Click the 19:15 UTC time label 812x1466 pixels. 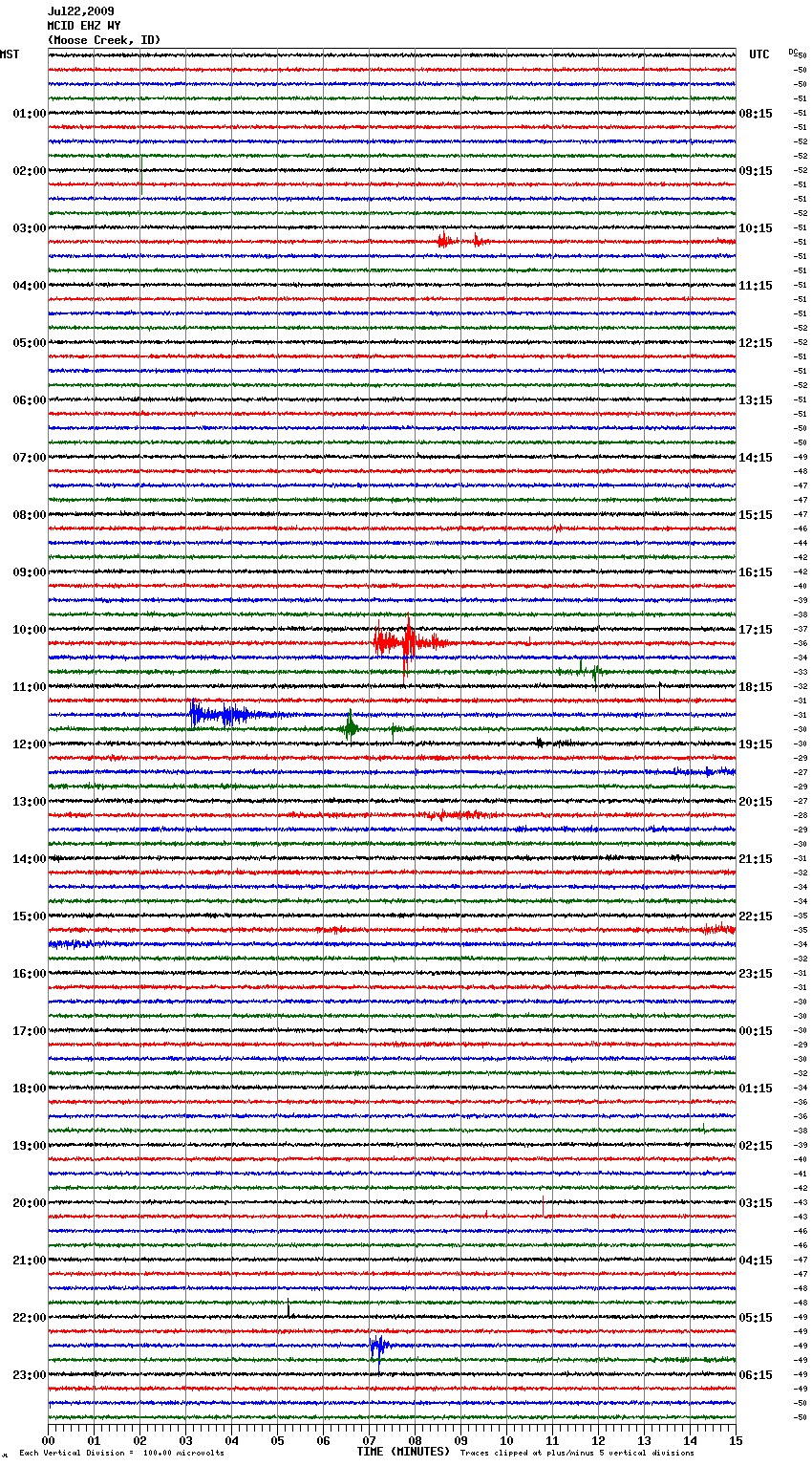point(756,744)
